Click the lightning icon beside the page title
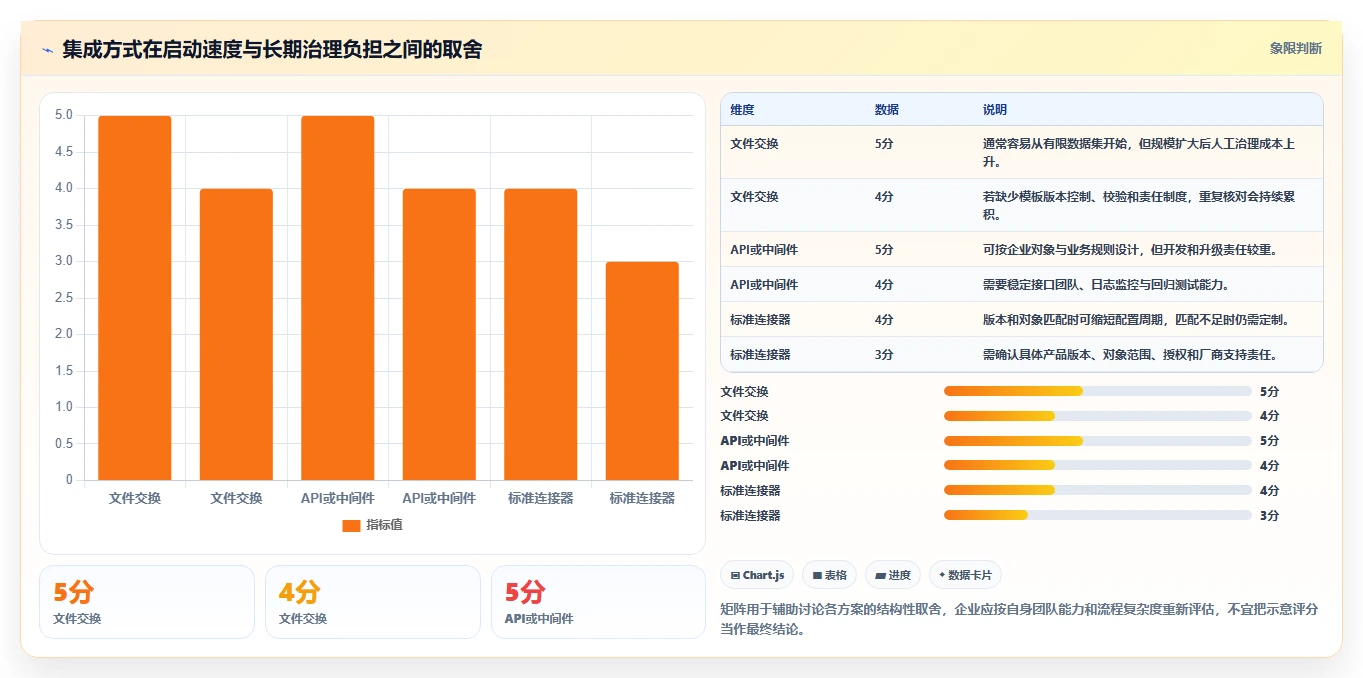This screenshot has width=1363, height=678. (48, 49)
